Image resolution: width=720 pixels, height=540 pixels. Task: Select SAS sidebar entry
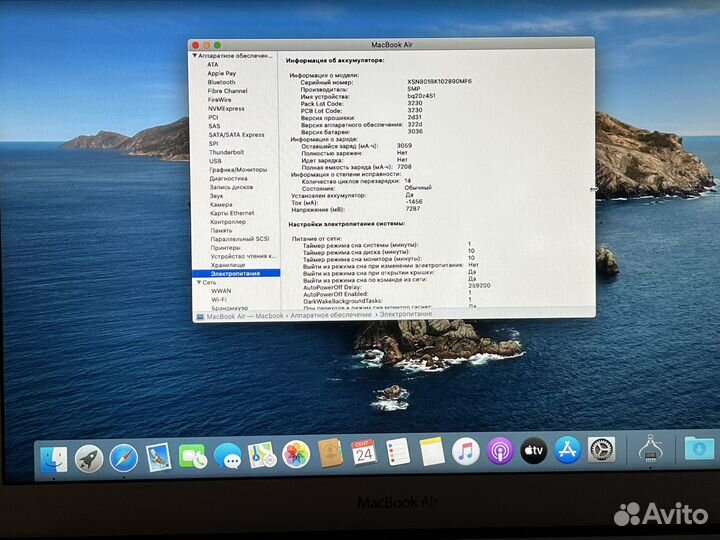coord(214,126)
